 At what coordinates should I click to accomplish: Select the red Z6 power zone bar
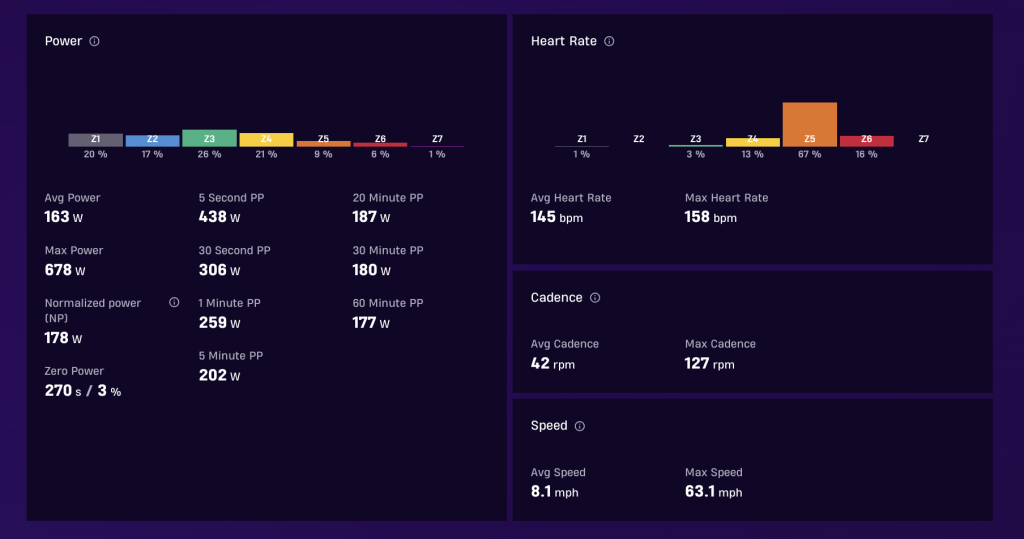380,144
